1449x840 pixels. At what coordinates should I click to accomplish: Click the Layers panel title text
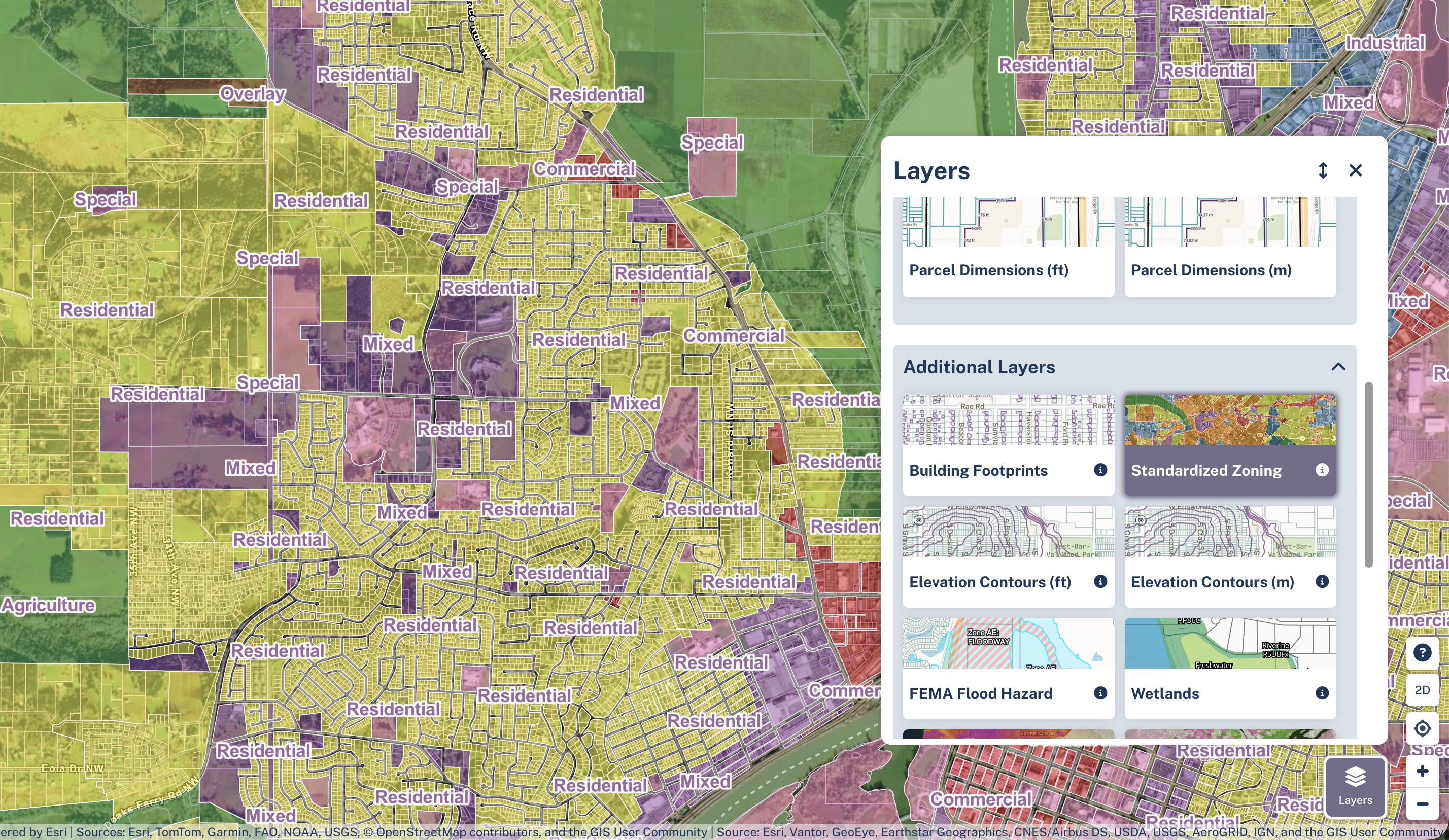pyautogui.click(x=931, y=171)
